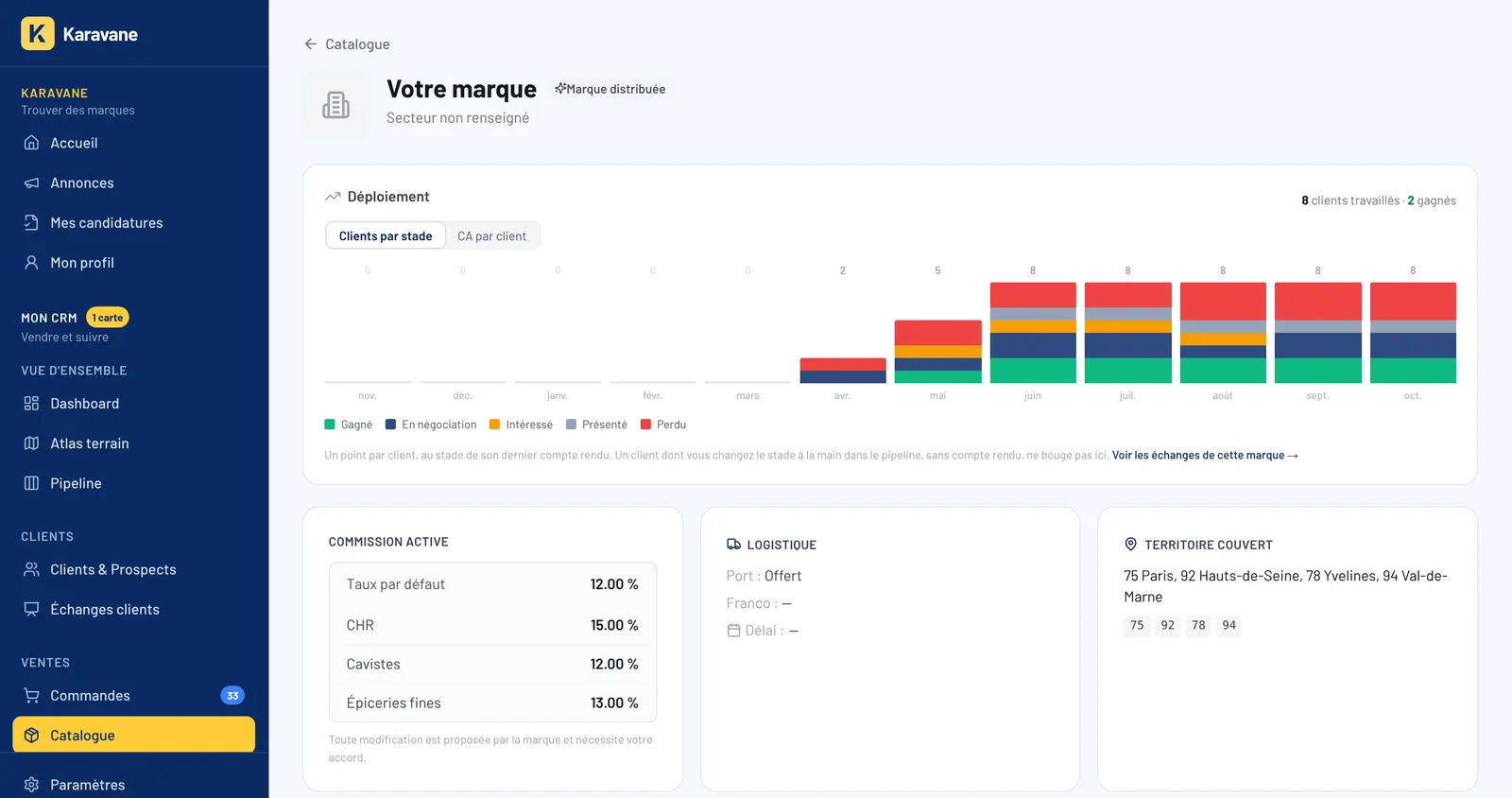Click the Mes candidatures document icon
The image size is (1512, 798).
click(x=31, y=222)
